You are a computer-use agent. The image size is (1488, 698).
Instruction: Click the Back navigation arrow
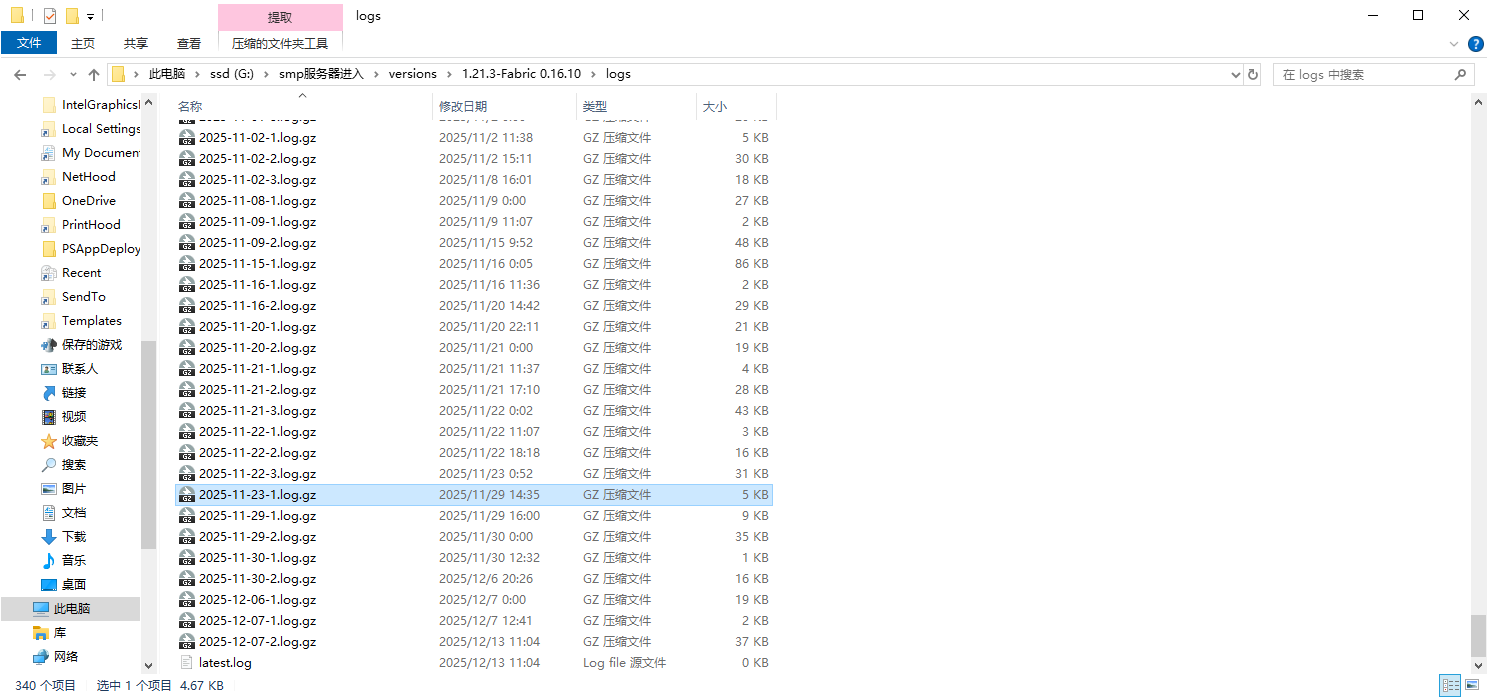click(20, 75)
